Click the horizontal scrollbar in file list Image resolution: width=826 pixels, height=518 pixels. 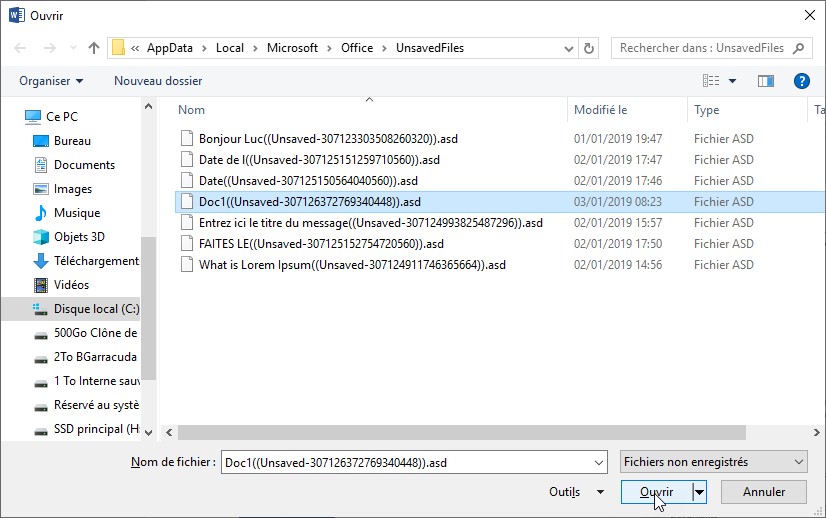pyautogui.click(x=460, y=432)
